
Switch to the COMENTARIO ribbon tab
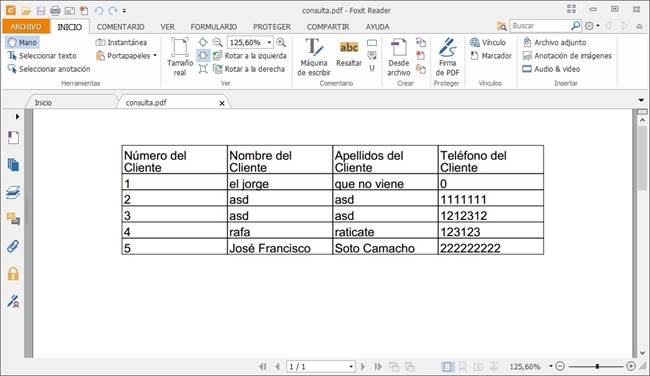(121, 27)
